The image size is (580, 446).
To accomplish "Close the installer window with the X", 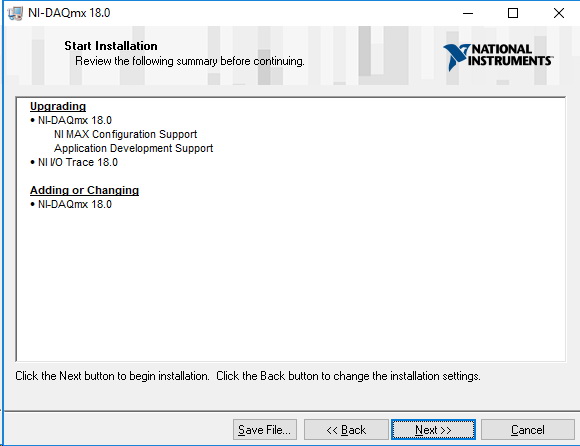I will [x=559, y=13].
